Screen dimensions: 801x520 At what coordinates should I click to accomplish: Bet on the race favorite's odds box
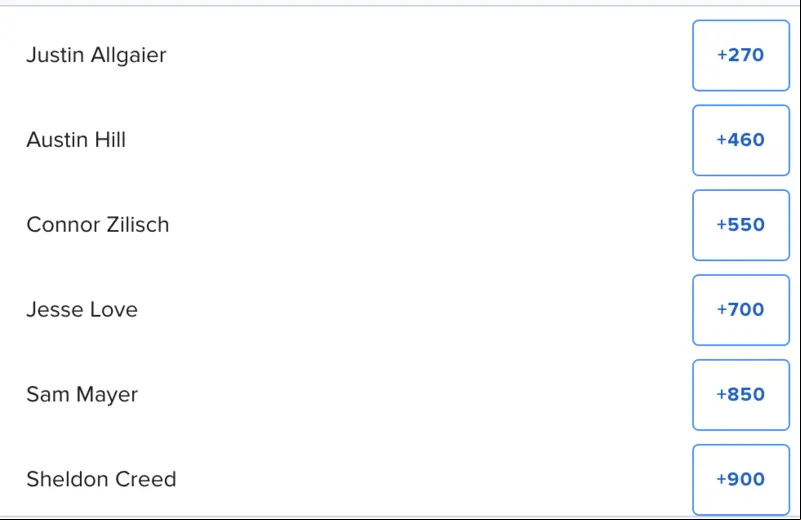coord(741,55)
